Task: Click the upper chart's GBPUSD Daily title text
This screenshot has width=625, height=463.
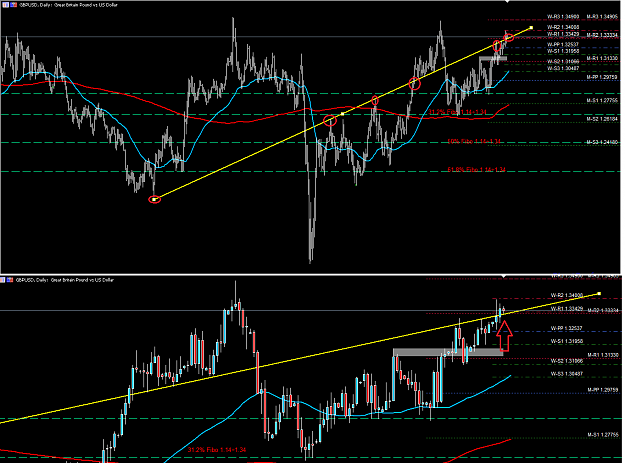Action: [x=68, y=5]
